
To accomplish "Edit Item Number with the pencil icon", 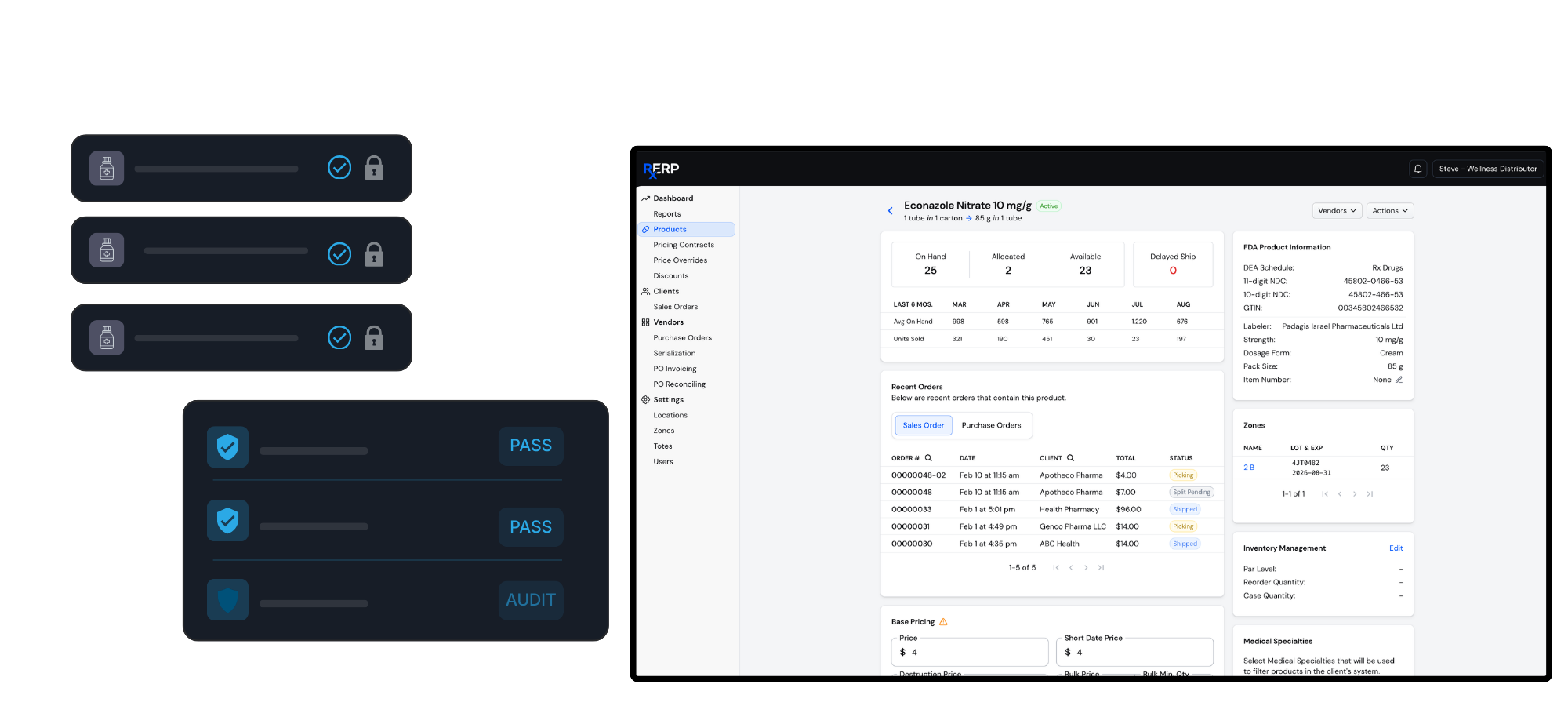I will coord(1399,380).
